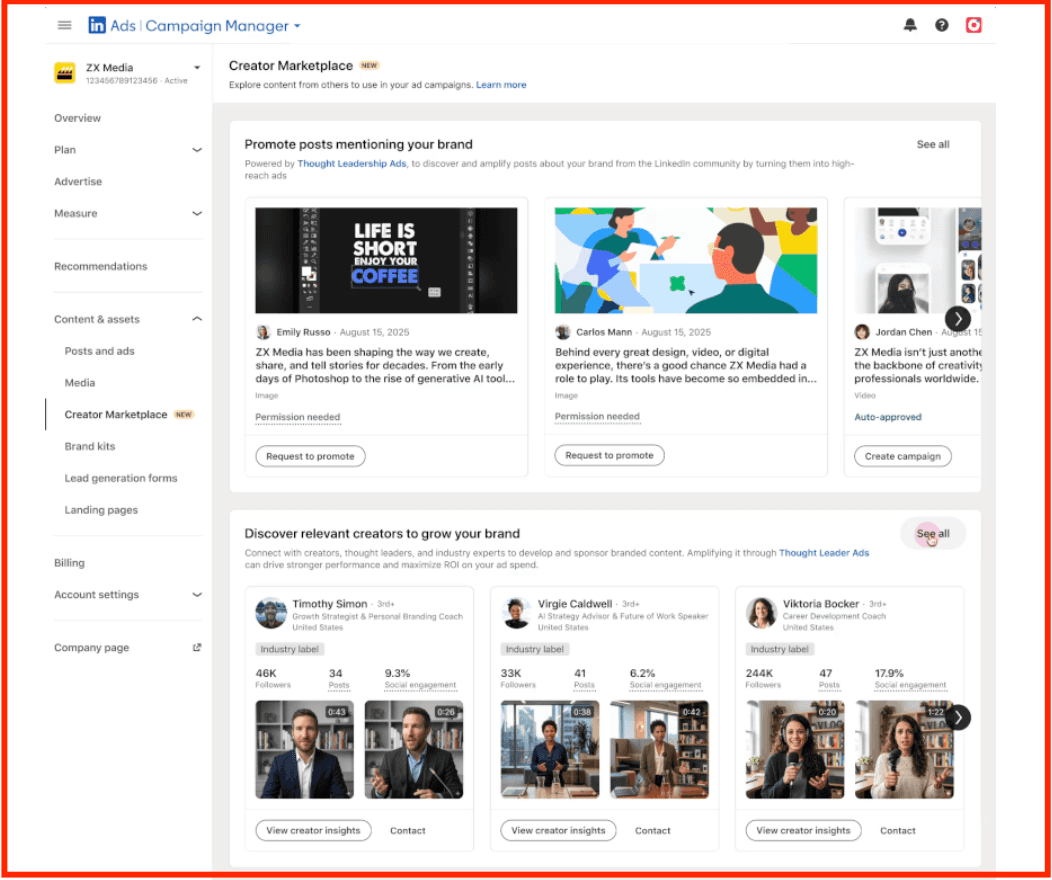Viewport: 1052px width, 880px height.
Task: Play Virgie Caldwell's 0:42 video
Action: click(659, 750)
